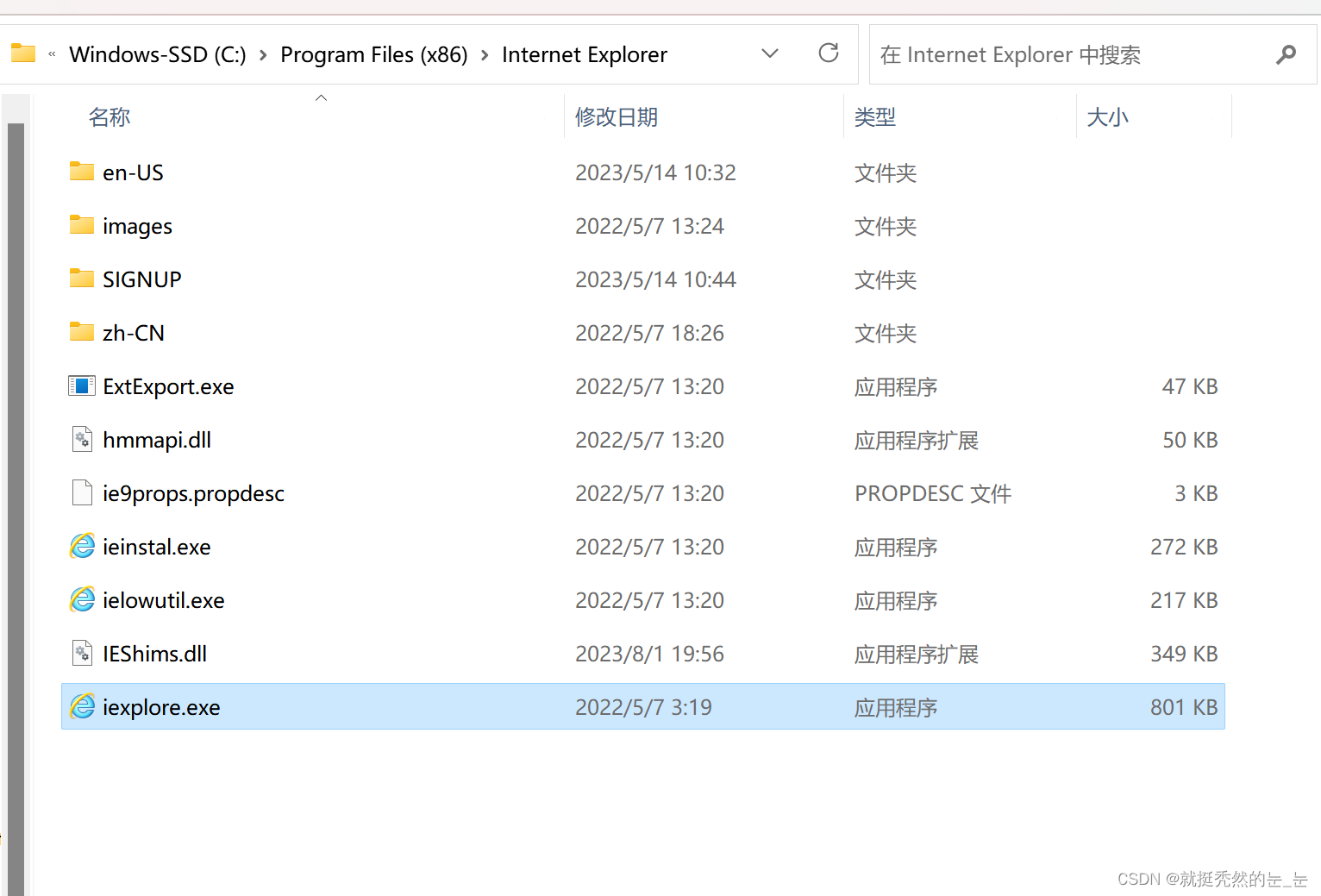
Task: Click the hmmapi.dll file icon
Action: tap(82, 439)
